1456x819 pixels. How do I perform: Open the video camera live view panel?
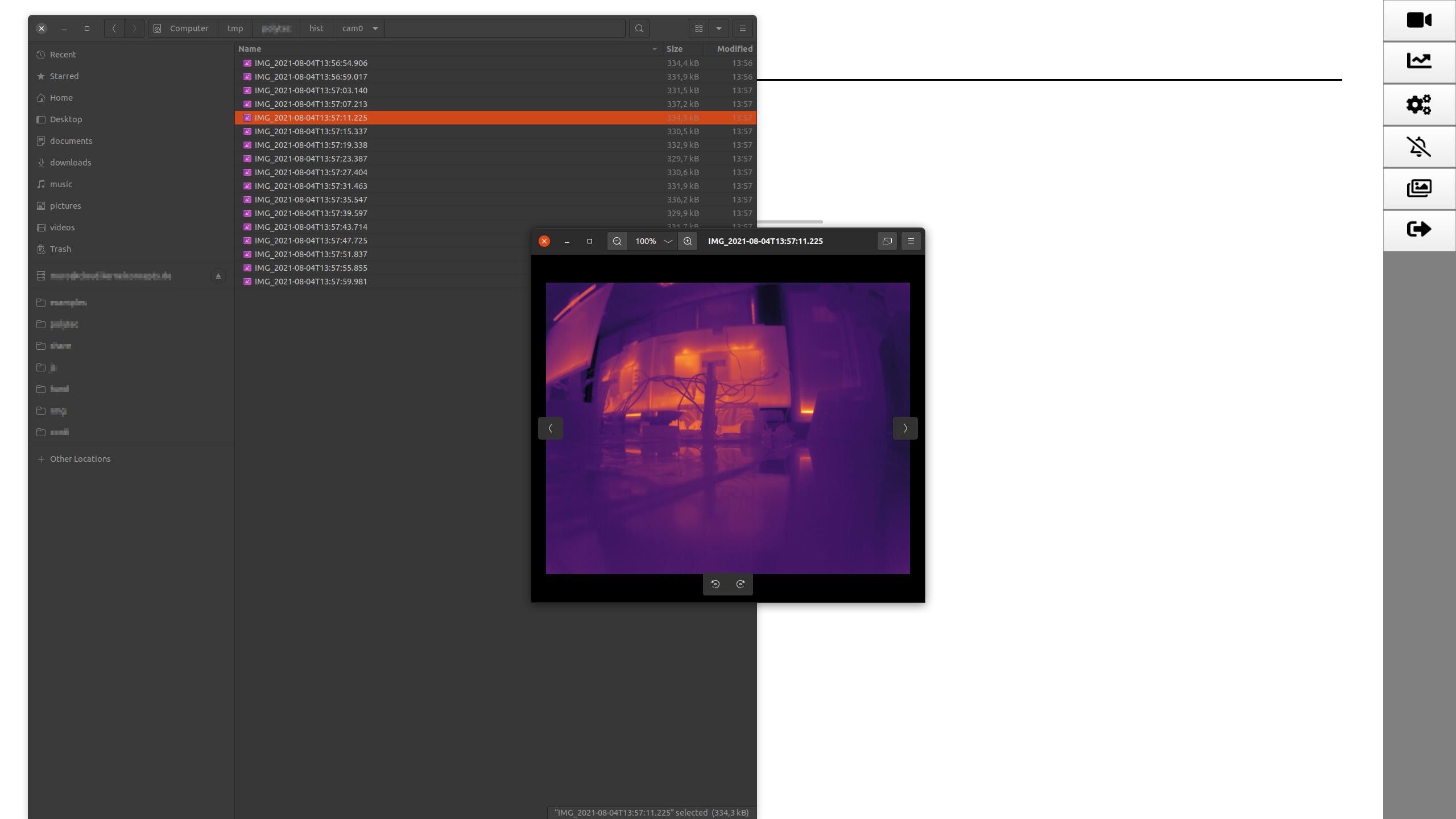pos(1419,20)
